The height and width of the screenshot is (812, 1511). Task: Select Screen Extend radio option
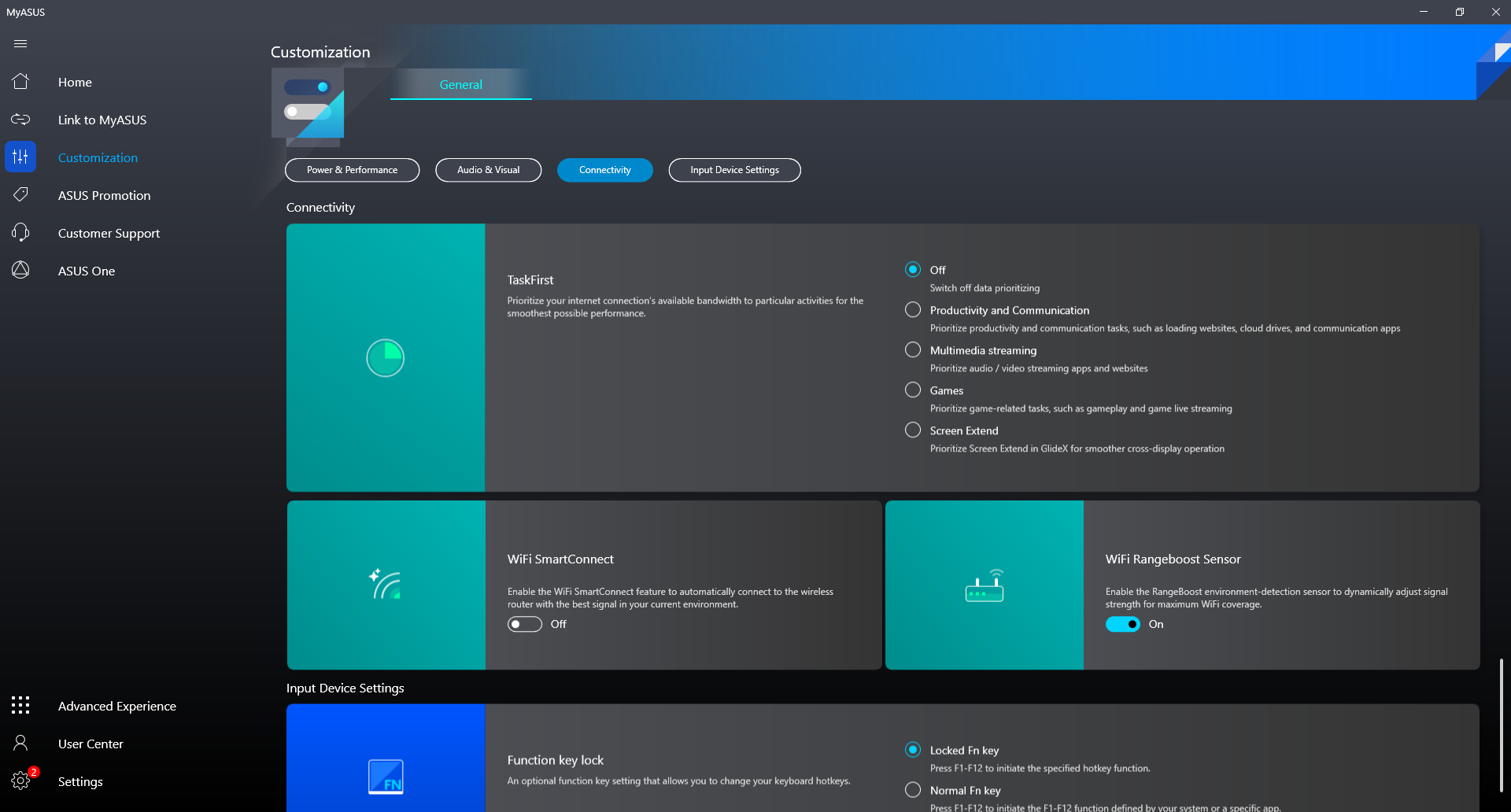913,430
